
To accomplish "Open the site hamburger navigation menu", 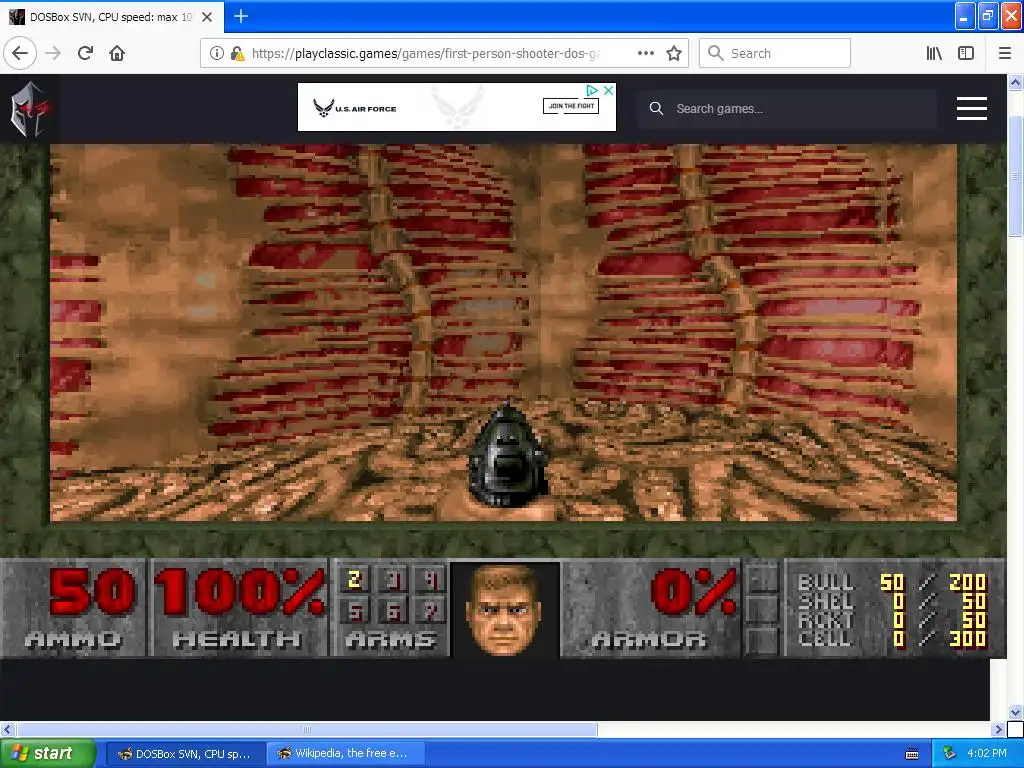I will 972,109.
